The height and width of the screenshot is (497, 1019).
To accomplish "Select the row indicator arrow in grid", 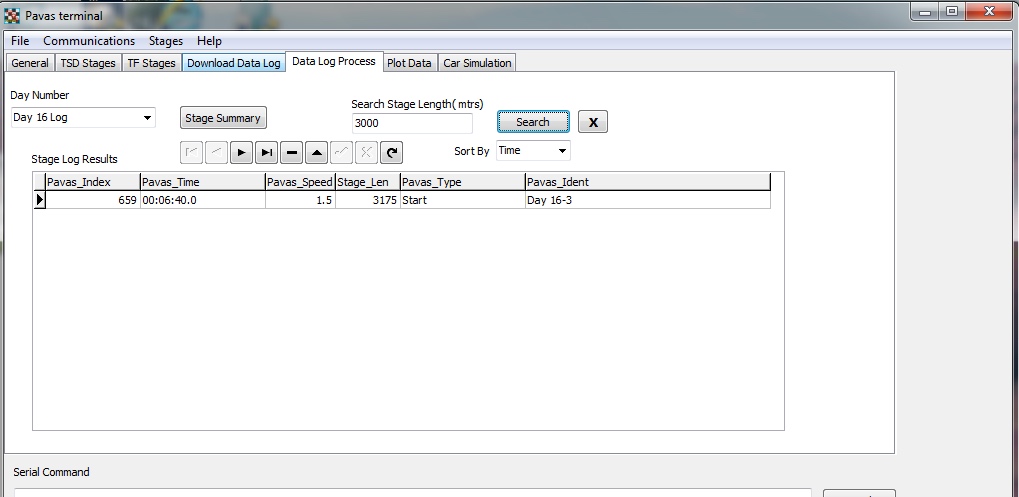I will tap(40, 200).
